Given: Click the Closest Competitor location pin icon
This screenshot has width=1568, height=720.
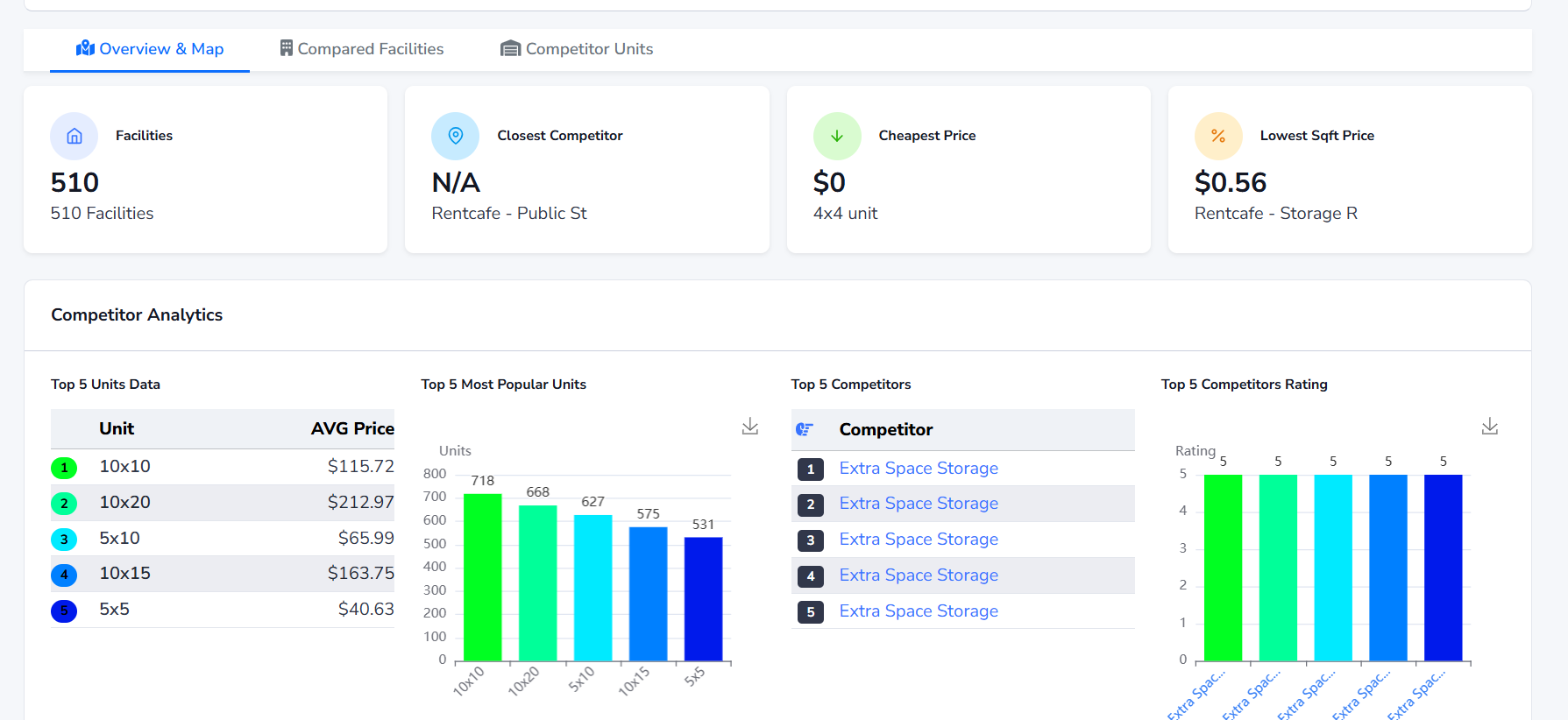Looking at the screenshot, I should [456, 136].
